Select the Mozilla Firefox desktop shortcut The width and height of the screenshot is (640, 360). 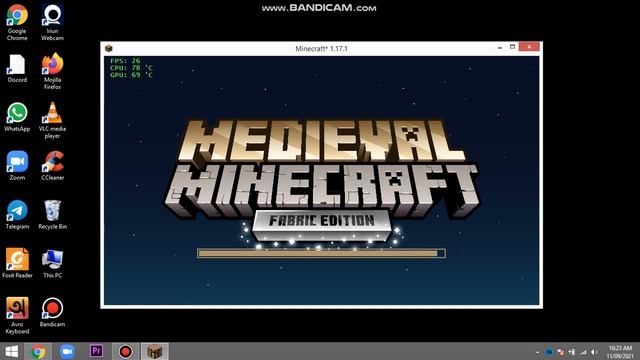tap(52, 71)
